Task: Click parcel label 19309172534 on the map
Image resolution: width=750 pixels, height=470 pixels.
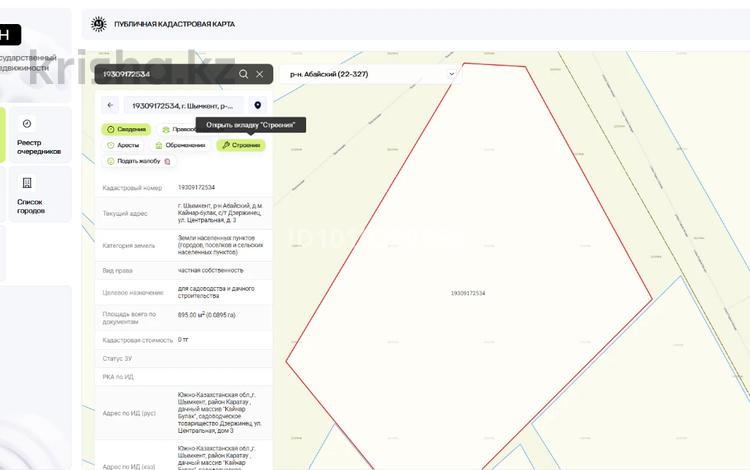Action: [x=468, y=293]
